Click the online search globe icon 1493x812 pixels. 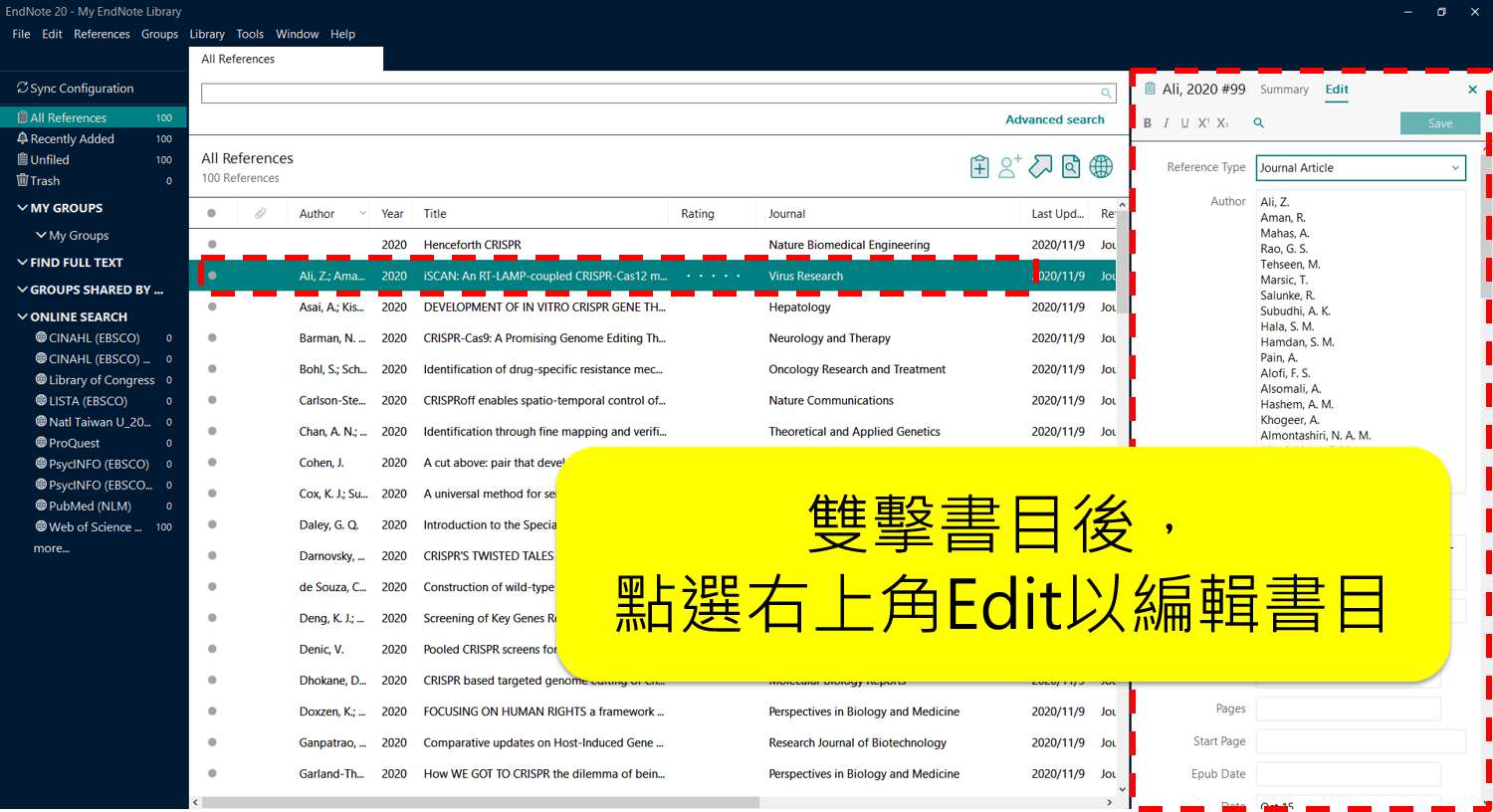coord(1101,167)
